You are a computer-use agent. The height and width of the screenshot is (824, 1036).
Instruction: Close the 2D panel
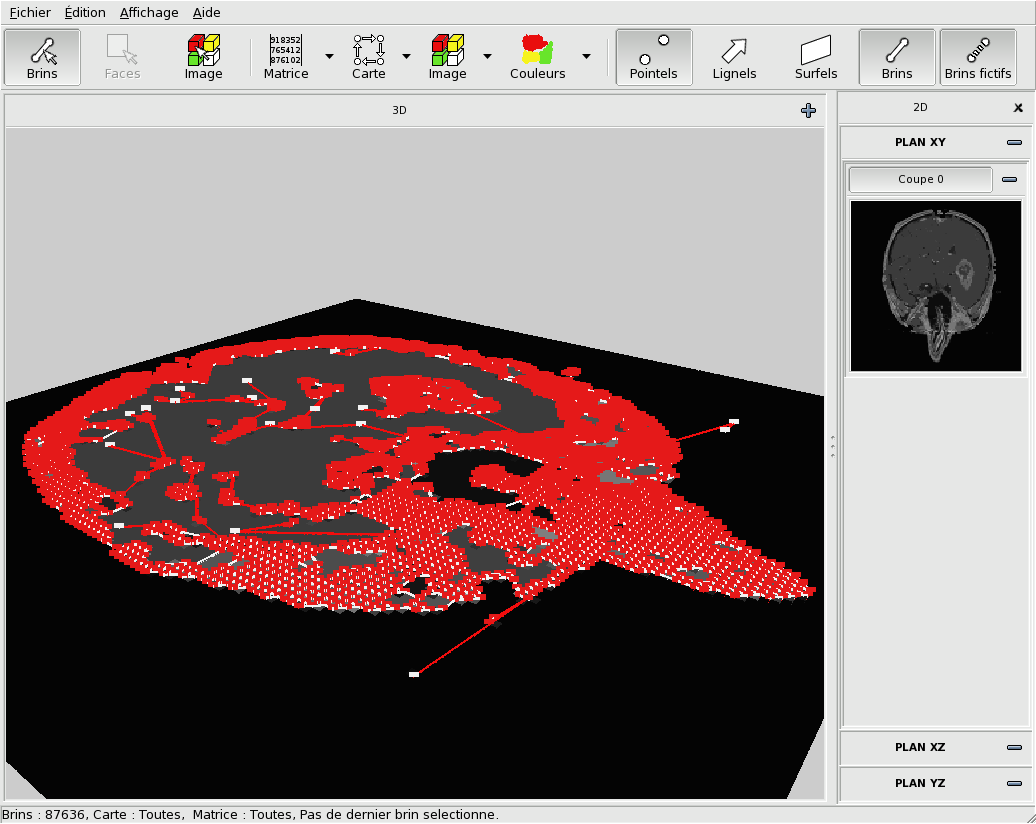pyautogui.click(x=1018, y=108)
